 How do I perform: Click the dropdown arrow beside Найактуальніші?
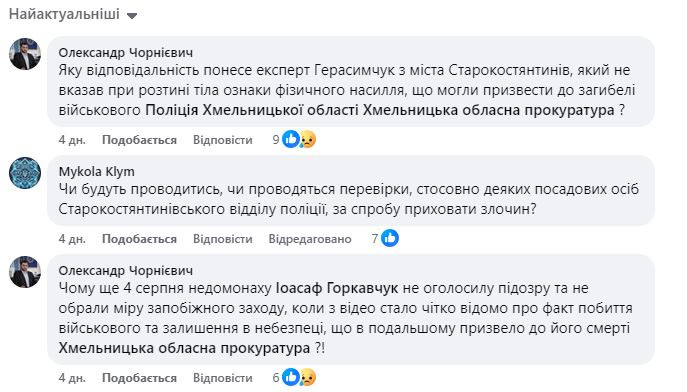click(x=132, y=16)
